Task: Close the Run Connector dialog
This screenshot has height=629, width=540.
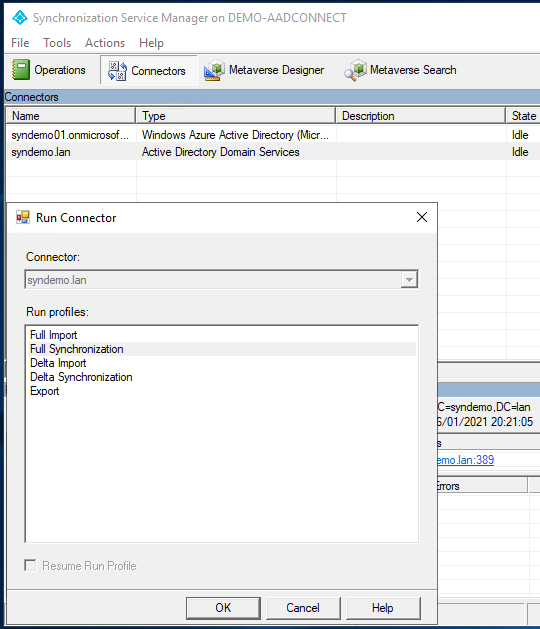Action: pyautogui.click(x=422, y=217)
